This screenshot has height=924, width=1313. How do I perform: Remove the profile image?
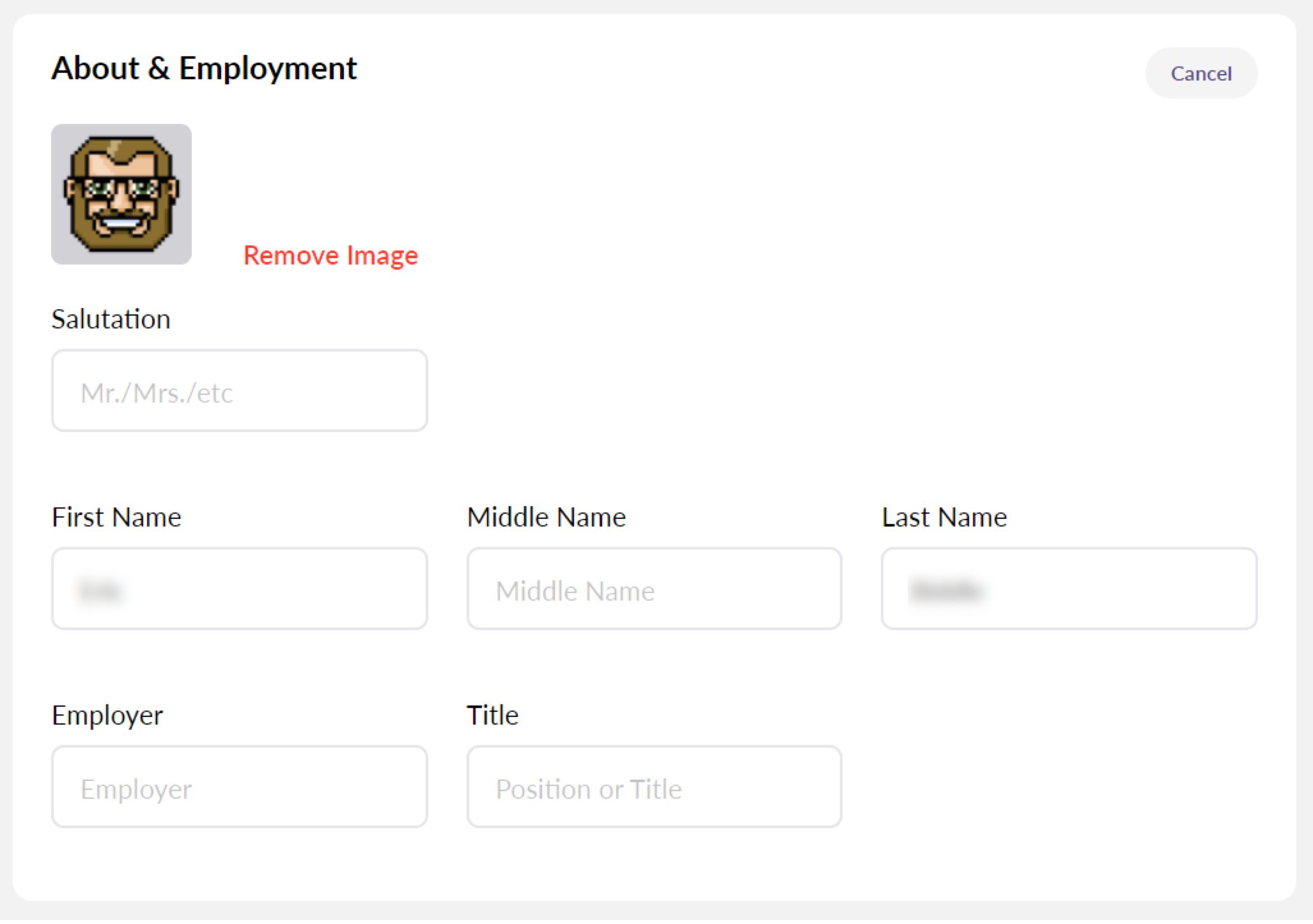click(330, 255)
